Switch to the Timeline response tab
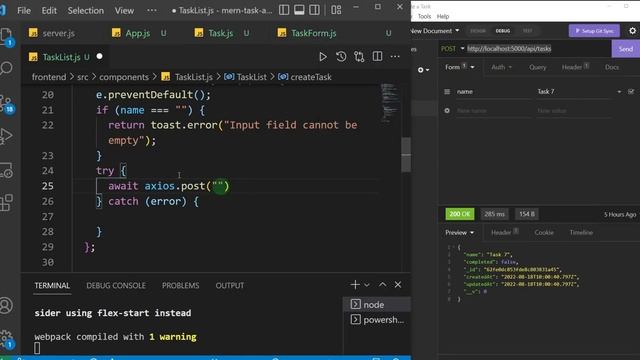 (x=581, y=233)
